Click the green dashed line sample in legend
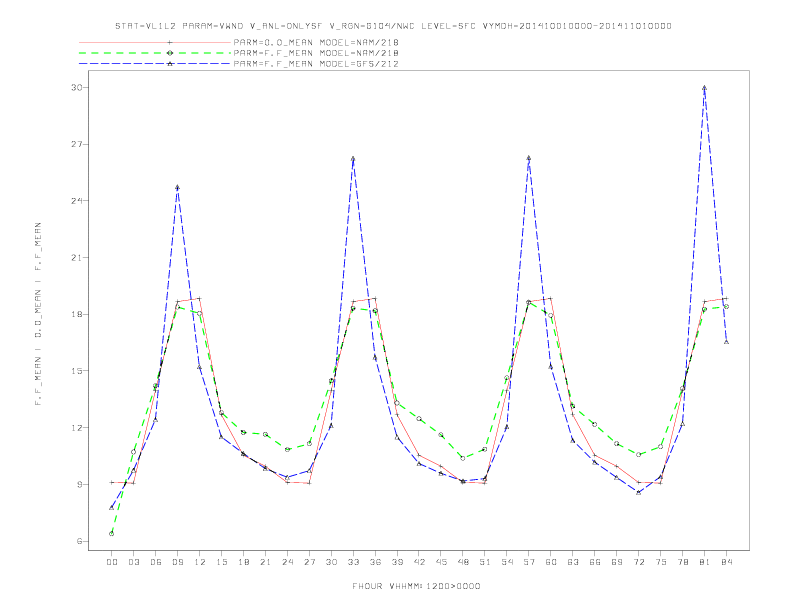The height and width of the screenshot is (612, 792). (x=155, y=53)
